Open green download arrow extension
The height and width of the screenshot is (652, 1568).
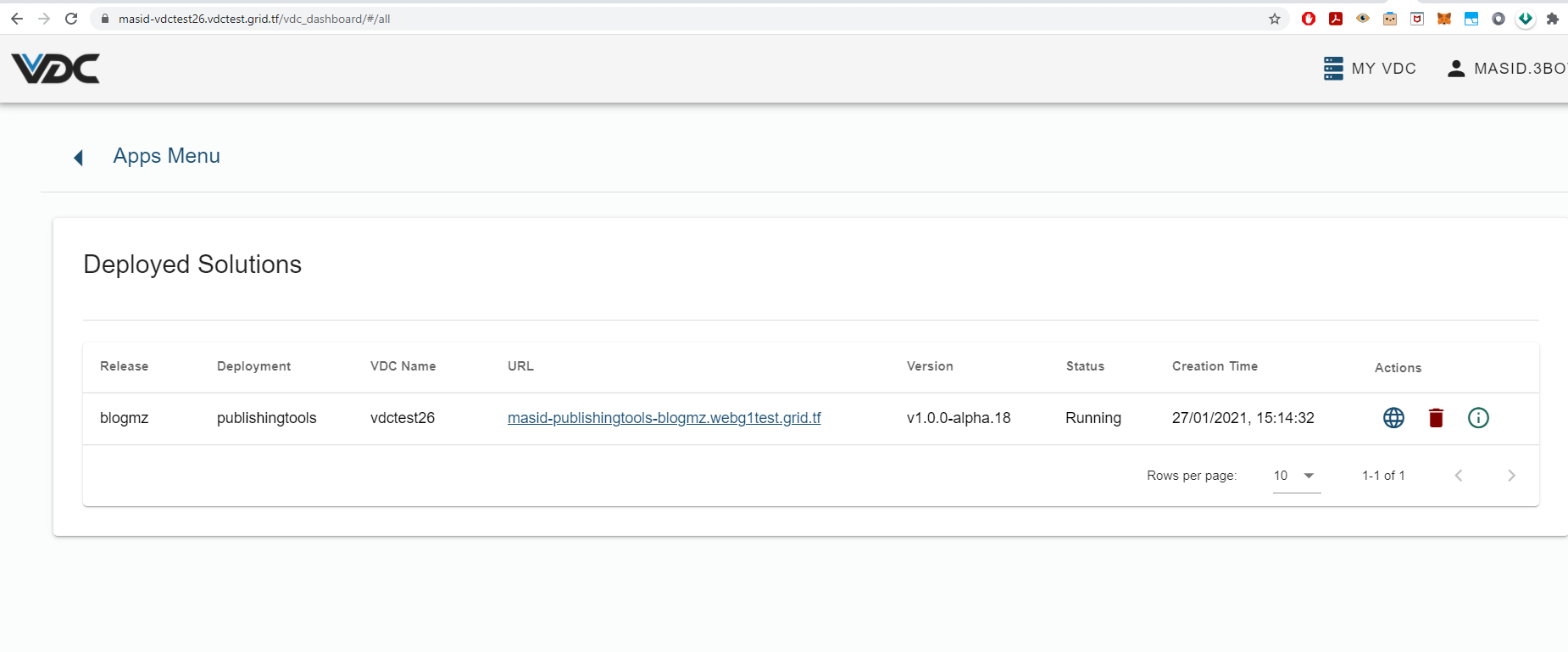(1526, 19)
